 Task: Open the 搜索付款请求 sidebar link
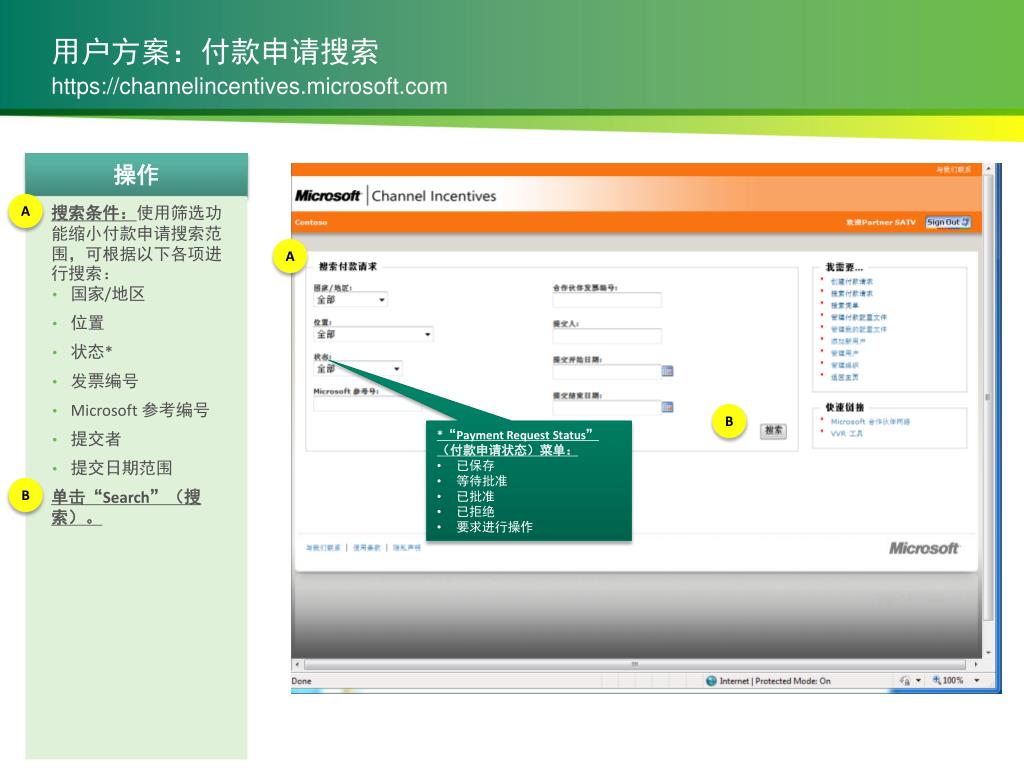point(852,293)
